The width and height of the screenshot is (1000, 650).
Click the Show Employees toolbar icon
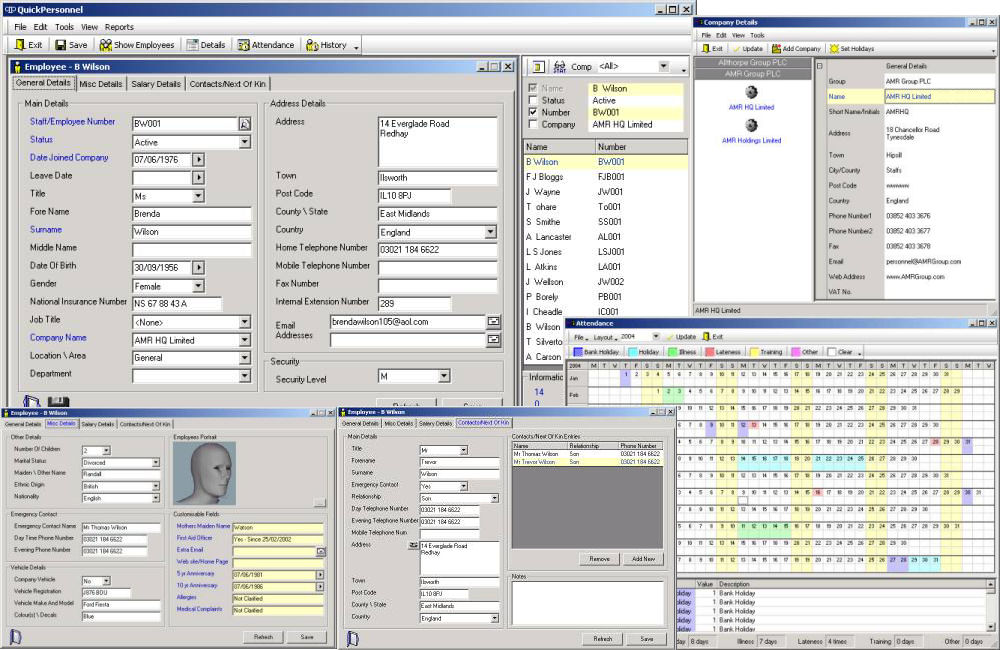tap(105, 45)
